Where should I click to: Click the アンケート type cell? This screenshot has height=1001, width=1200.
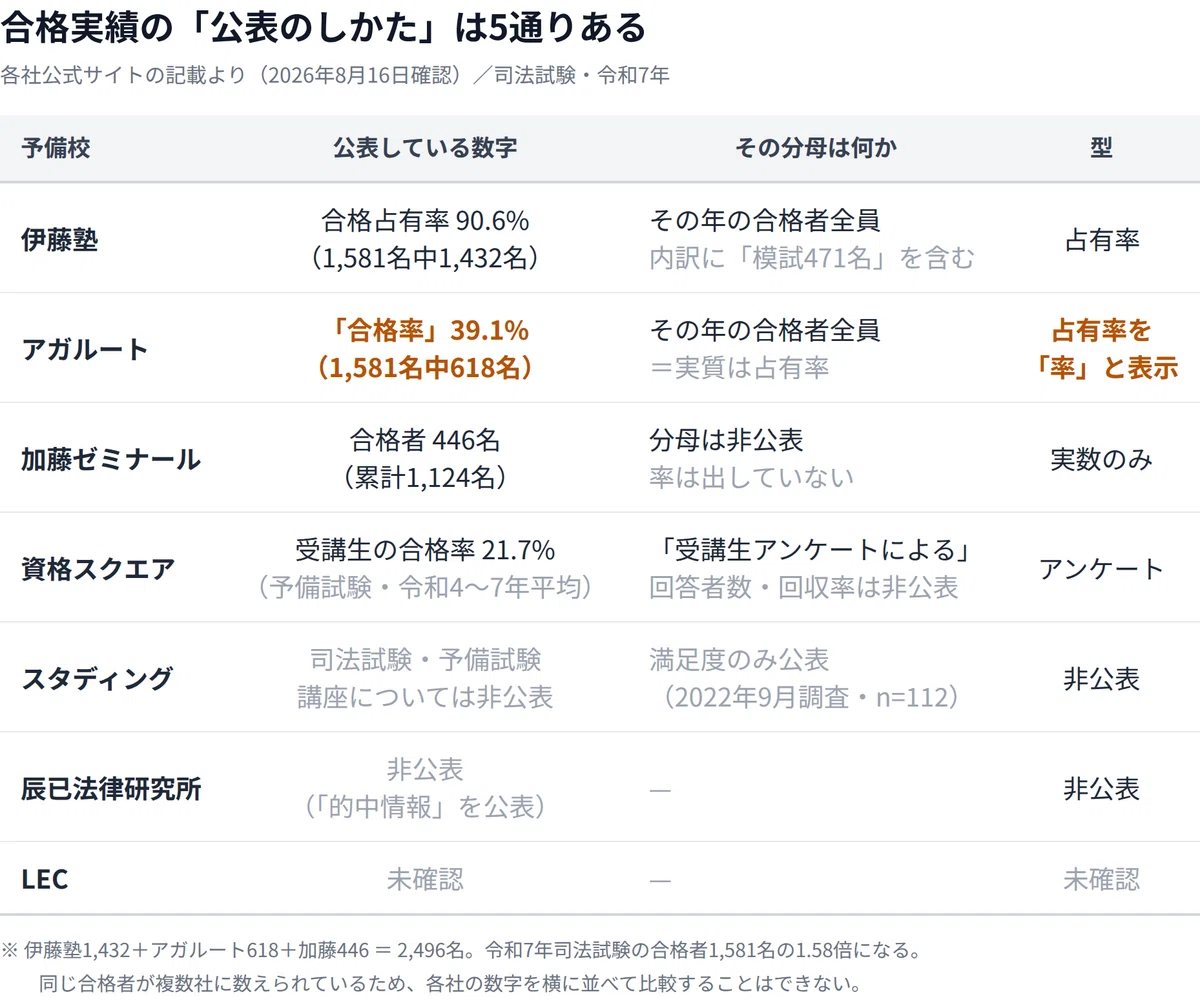click(1101, 569)
